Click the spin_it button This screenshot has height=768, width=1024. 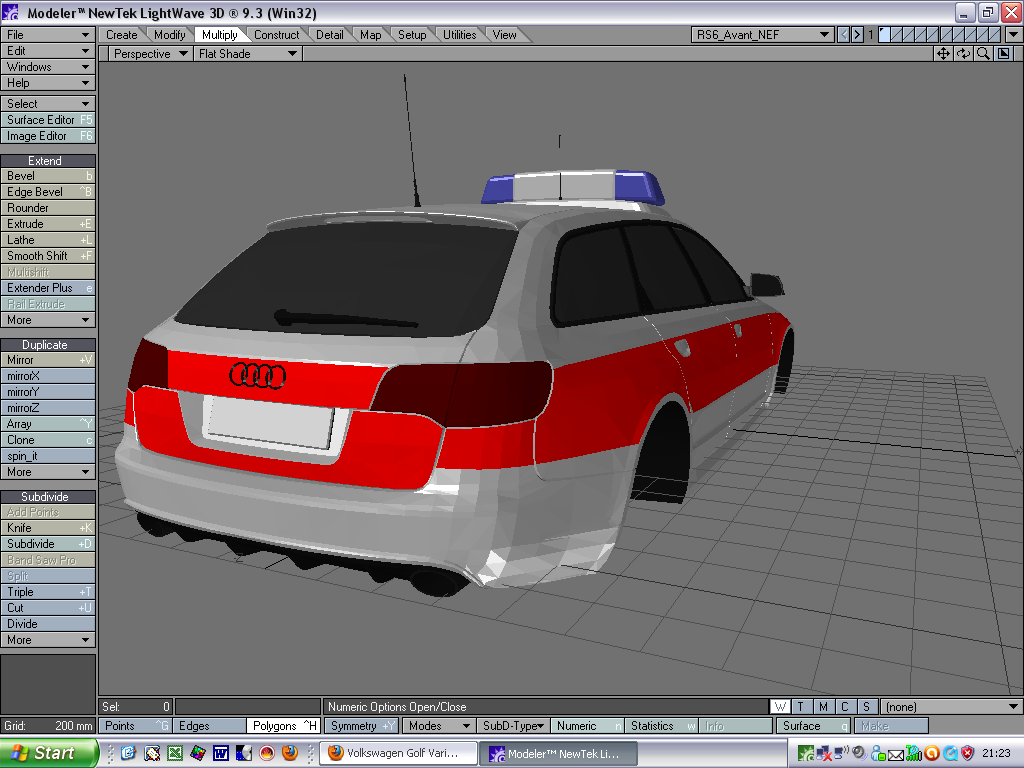tap(48, 456)
